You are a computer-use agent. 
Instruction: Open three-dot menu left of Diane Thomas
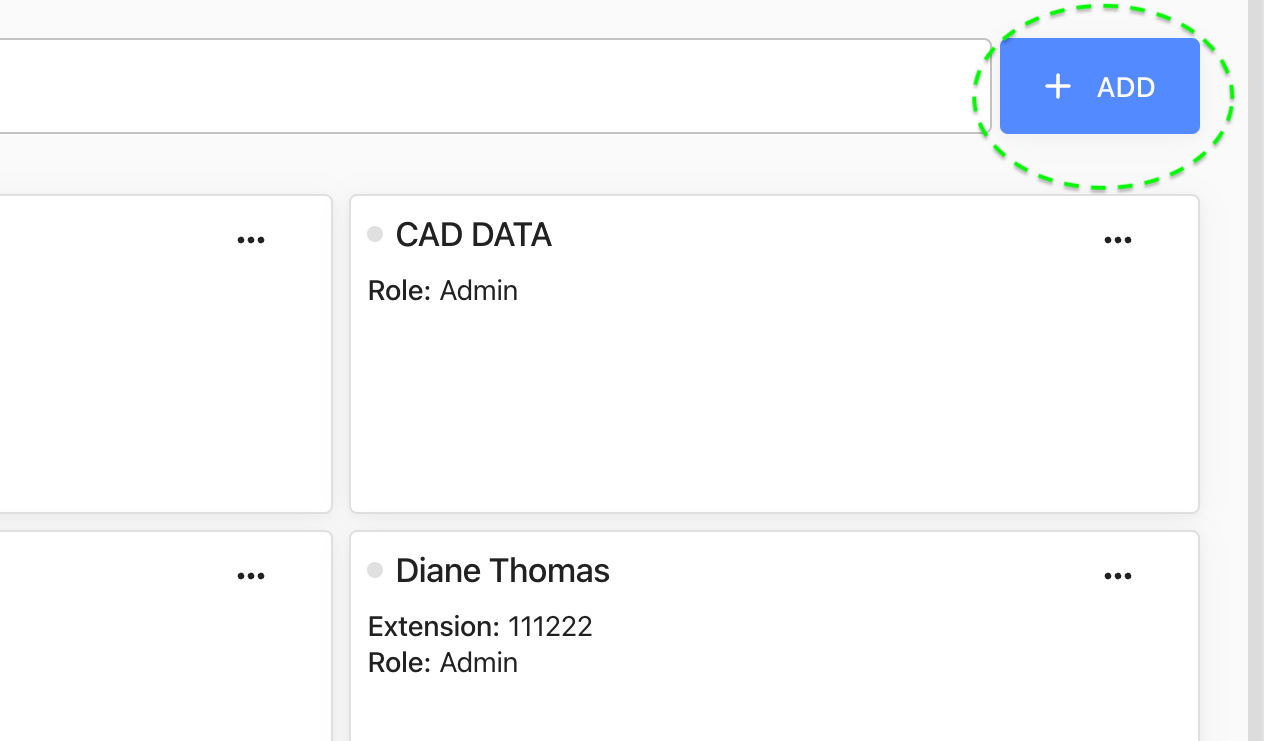[x=251, y=576]
